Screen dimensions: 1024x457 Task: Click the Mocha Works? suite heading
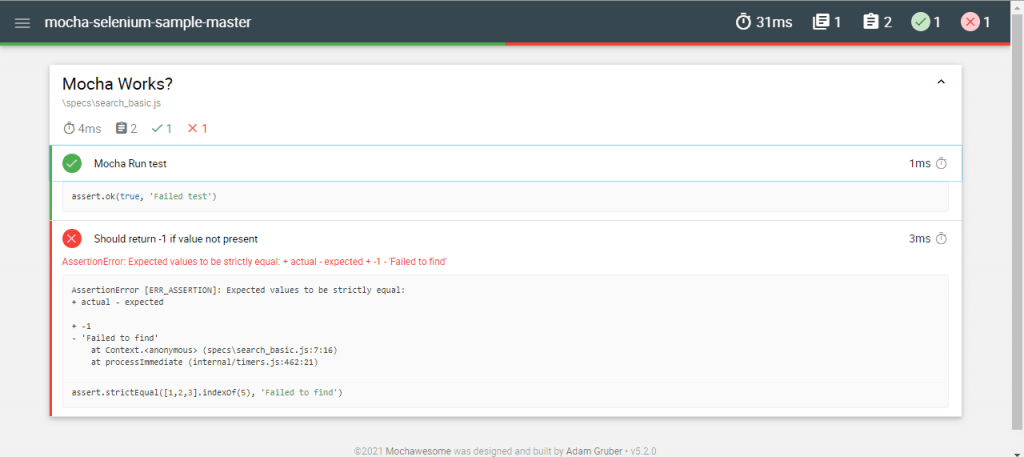[118, 84]
